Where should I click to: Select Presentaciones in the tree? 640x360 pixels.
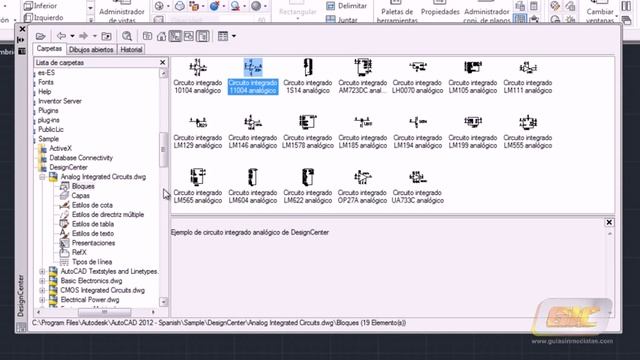(x=93, y=243)
